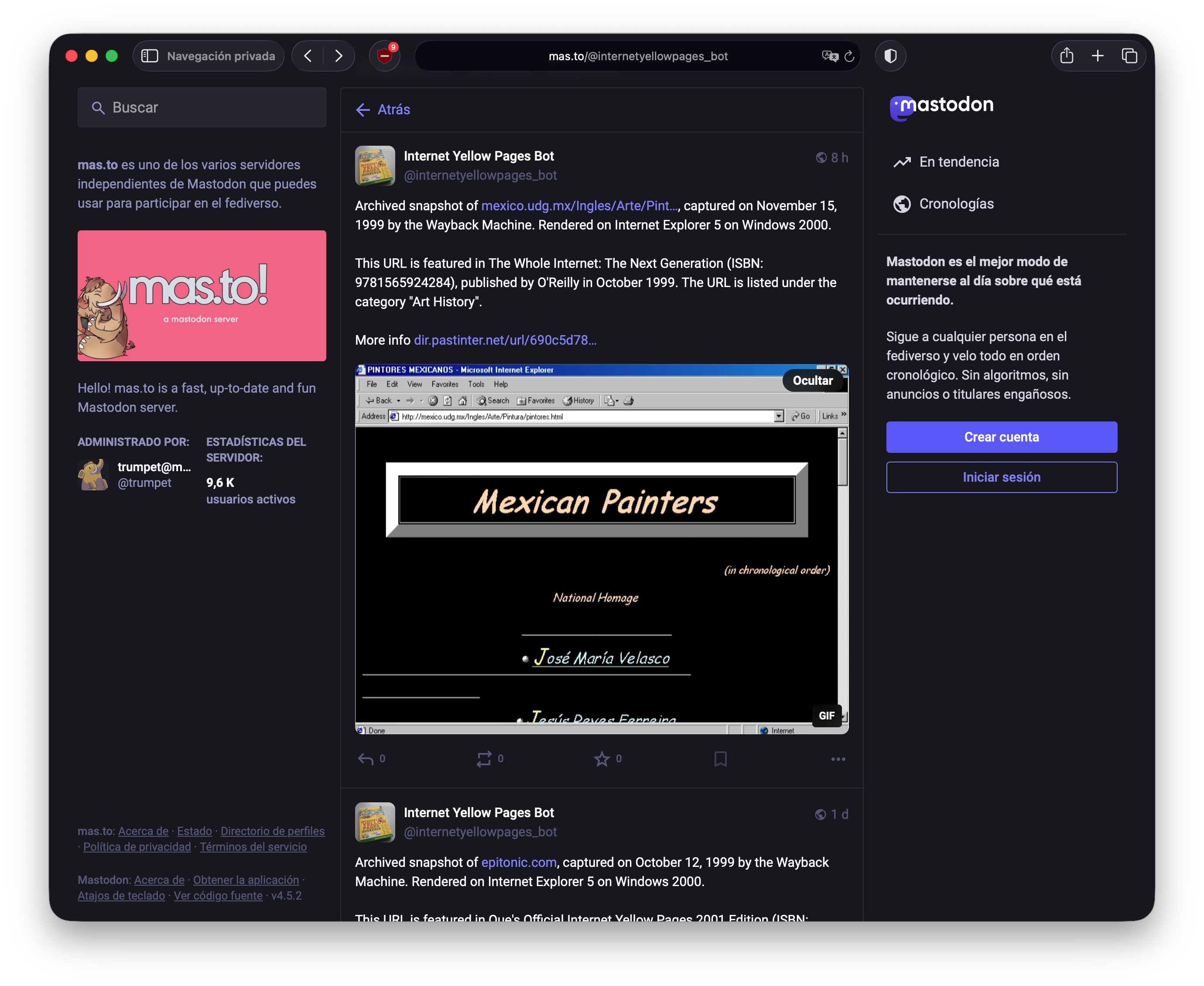Bookmark the first post
Screen dimensions: 1204x986
tap(720, 759)
